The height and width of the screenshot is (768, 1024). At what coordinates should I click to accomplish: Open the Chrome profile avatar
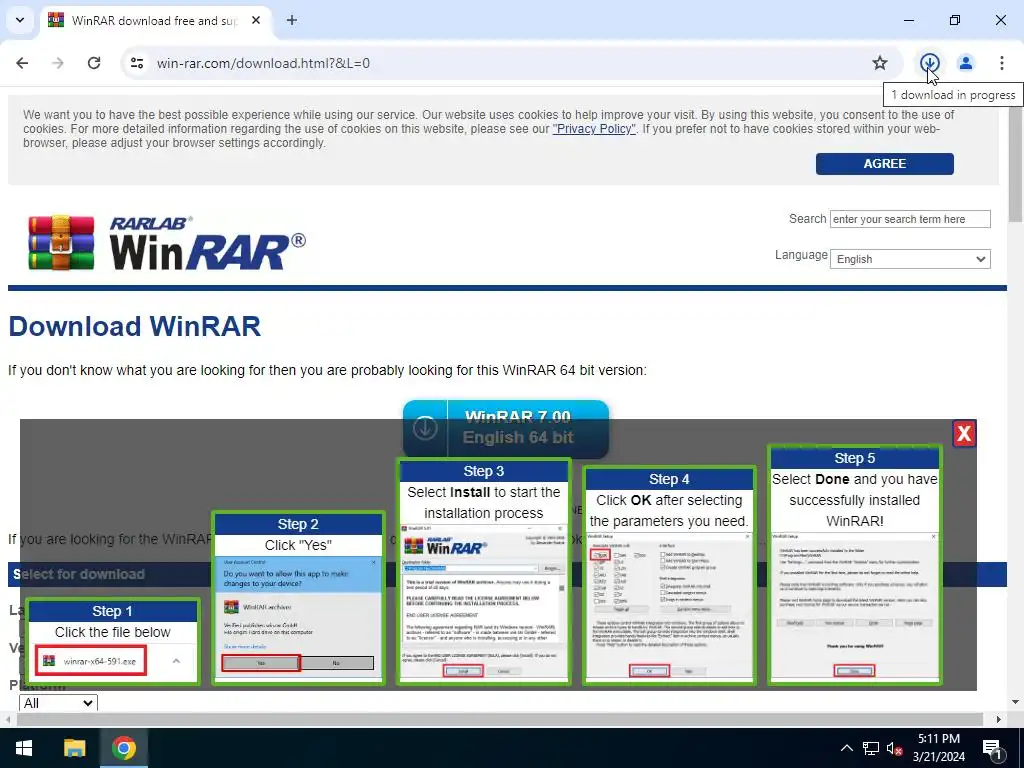click(x=965, y=63)
